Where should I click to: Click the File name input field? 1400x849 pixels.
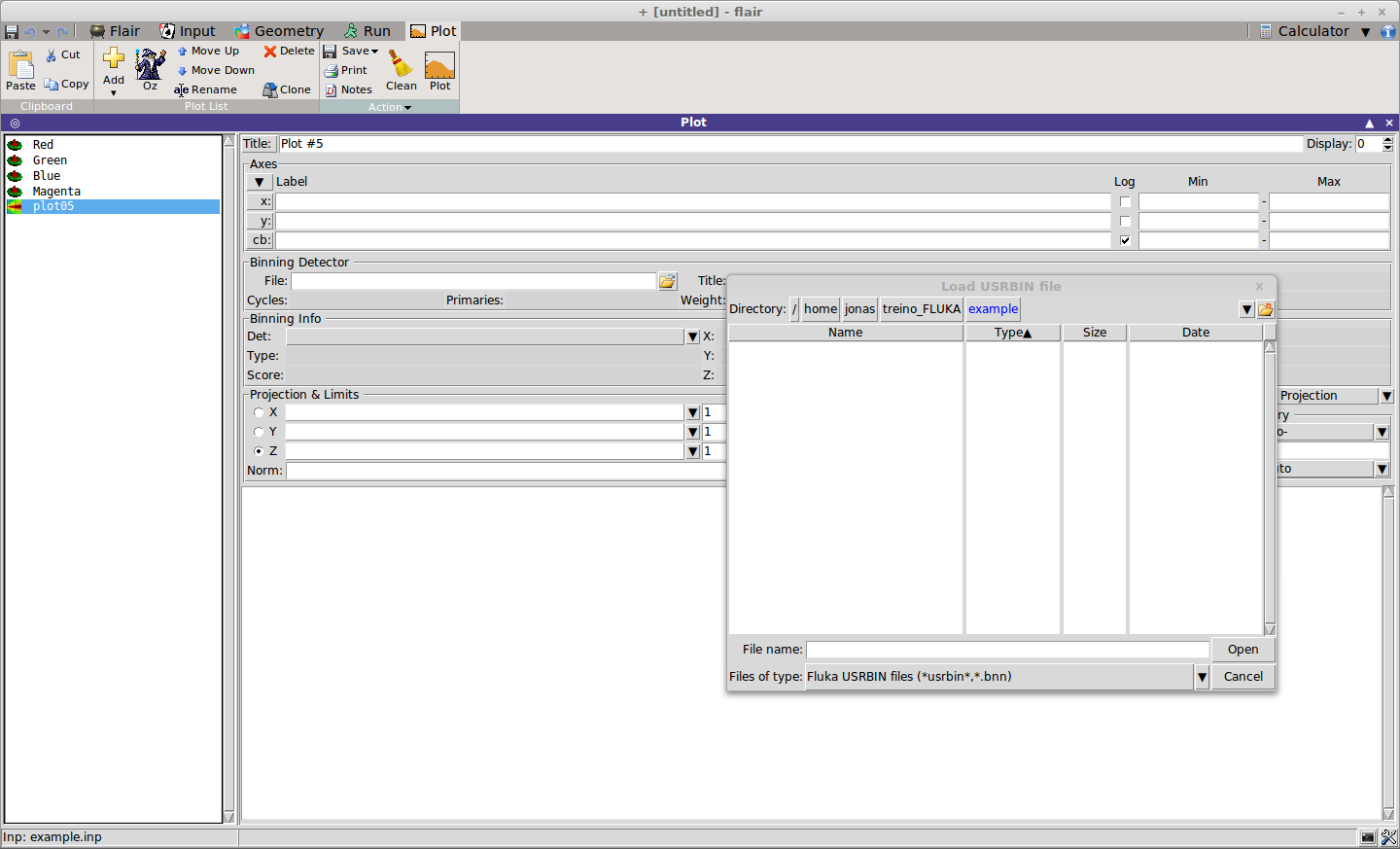pos(1007,650)
